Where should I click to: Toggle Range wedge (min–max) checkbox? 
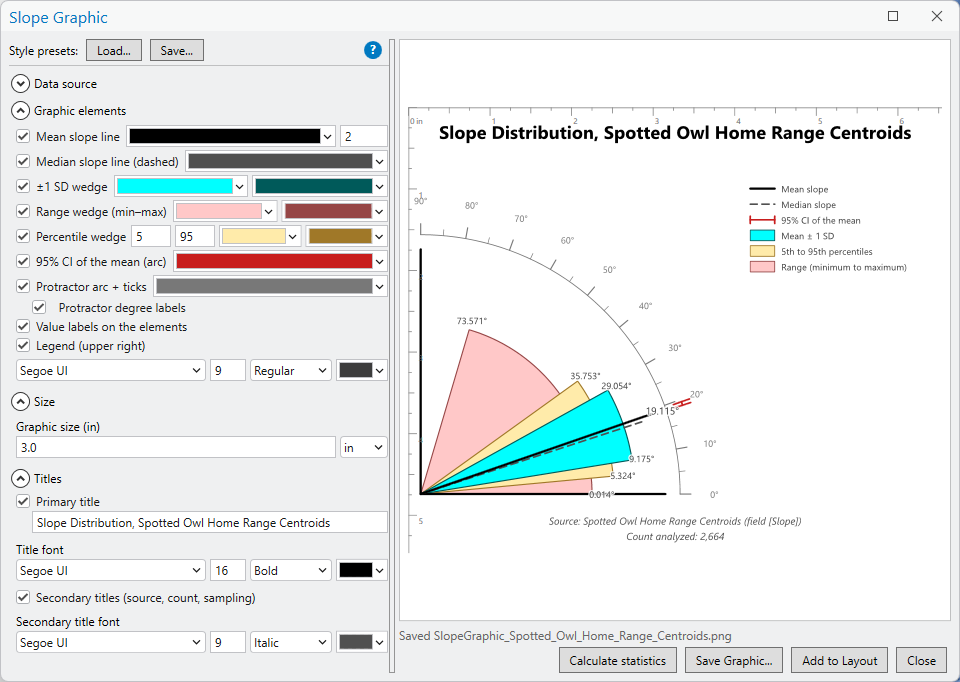(x=23, y=212)
